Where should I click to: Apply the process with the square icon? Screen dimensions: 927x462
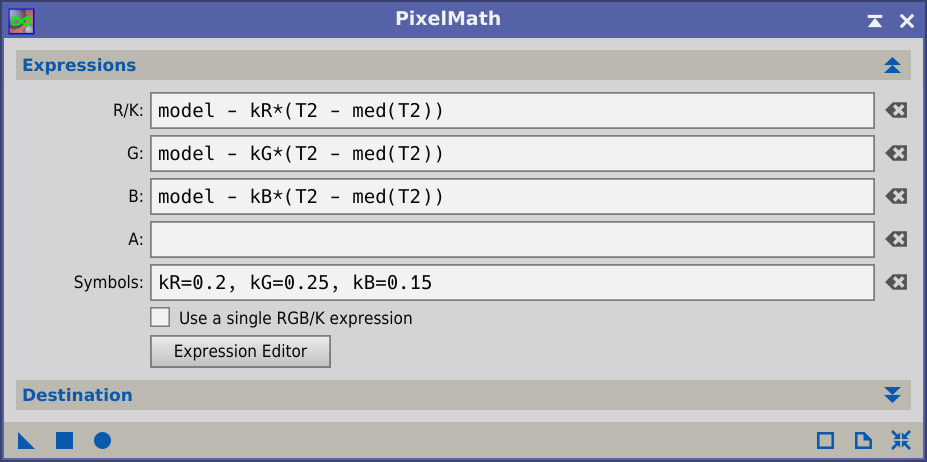64,441
